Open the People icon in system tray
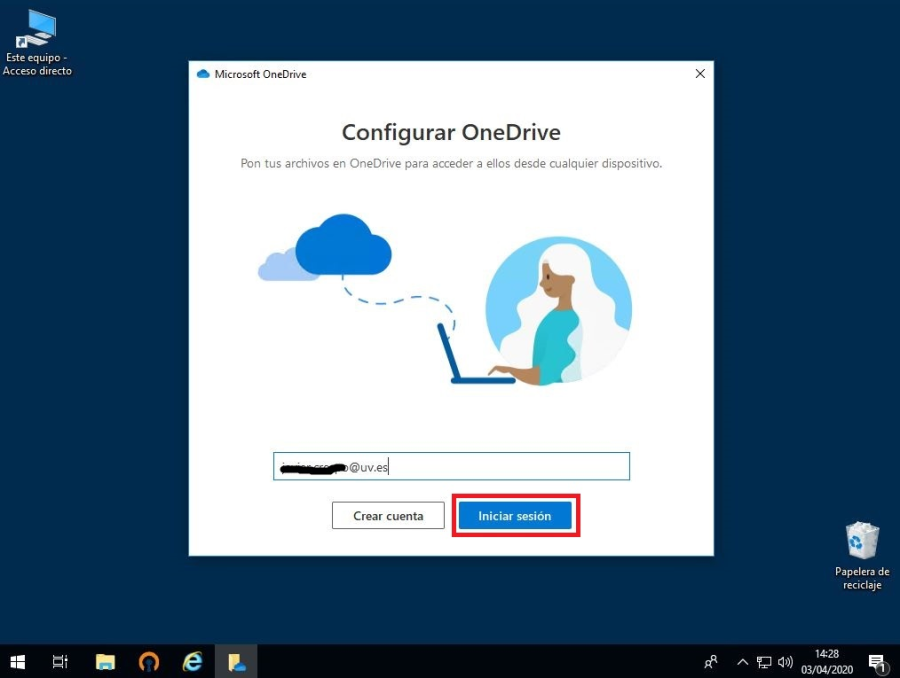This screenshot has width=900, height=678. tap(711, 662)
